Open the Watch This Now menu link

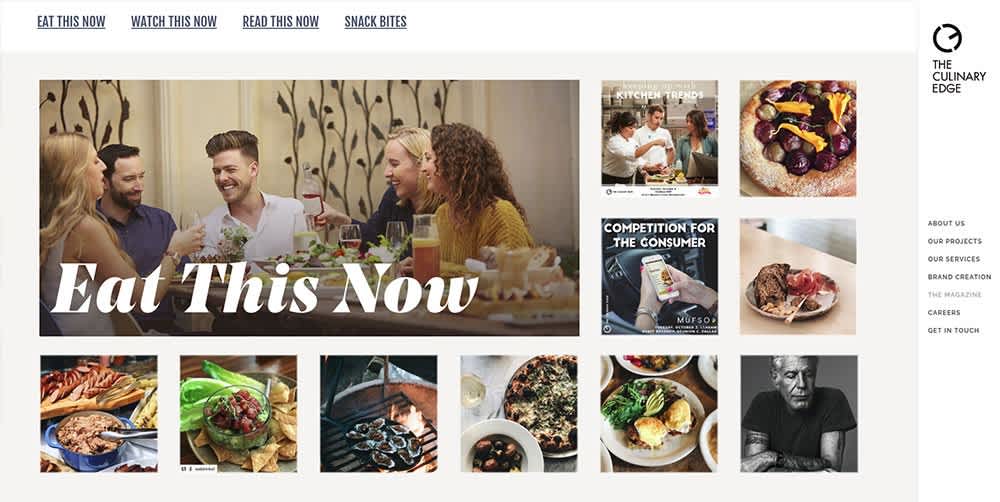pos(174,22)
